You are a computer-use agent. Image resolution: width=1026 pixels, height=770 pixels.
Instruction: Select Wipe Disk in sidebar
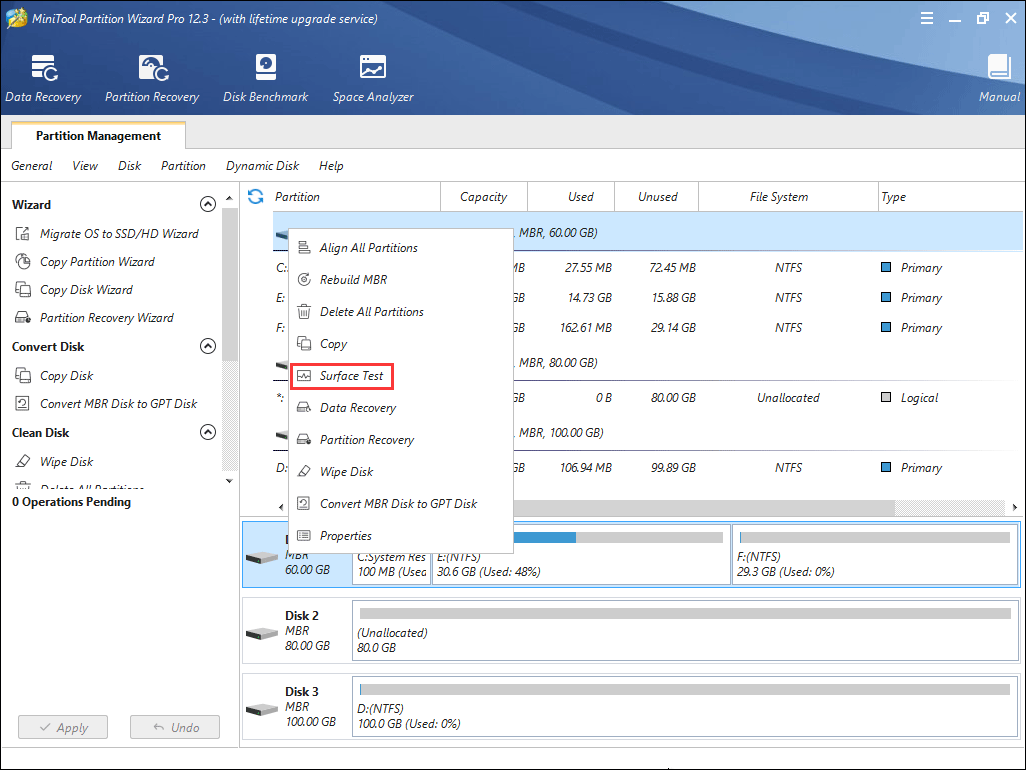click(x=54, y=462)
